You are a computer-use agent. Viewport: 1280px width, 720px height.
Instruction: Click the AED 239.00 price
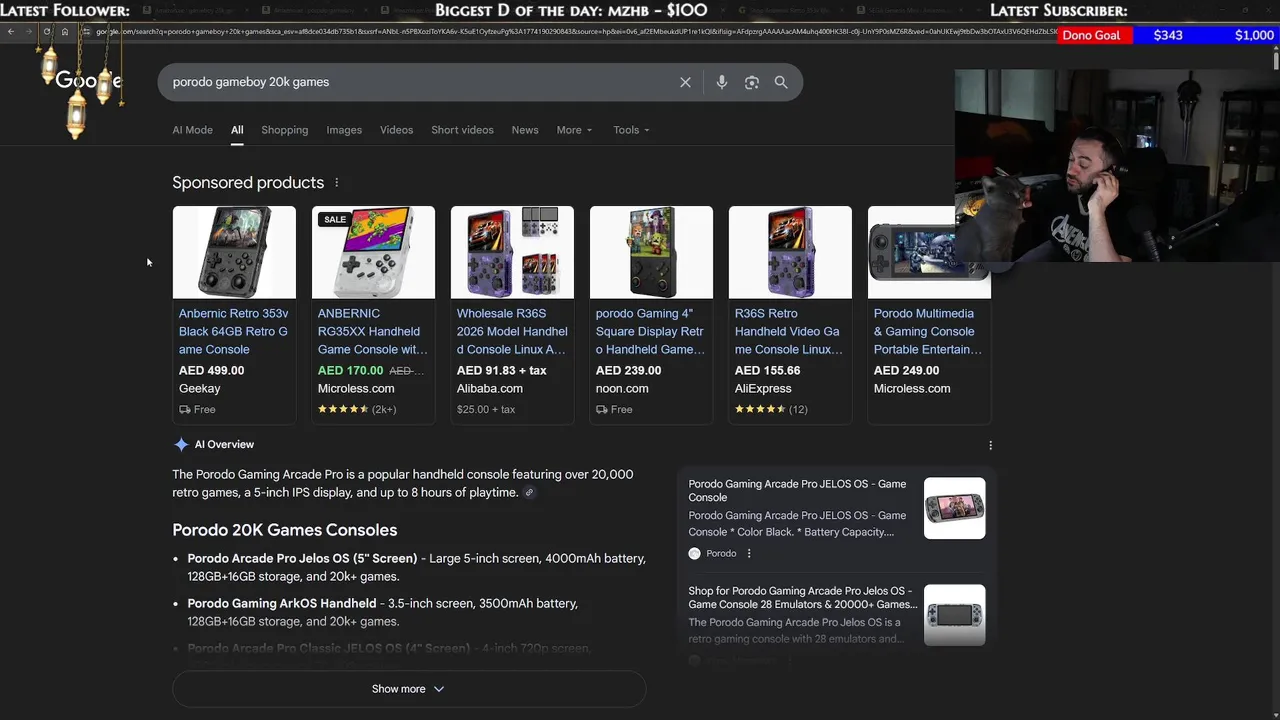point(628,370)
